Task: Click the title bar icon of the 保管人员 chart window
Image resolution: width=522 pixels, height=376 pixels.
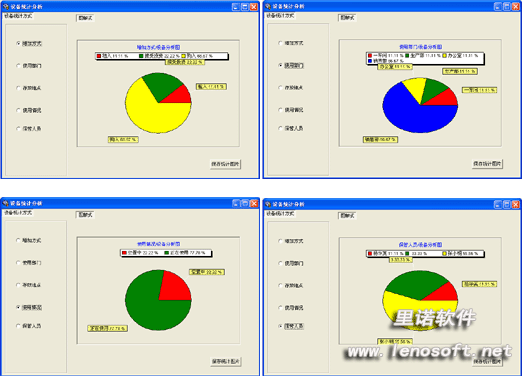Action: point(268,204)
